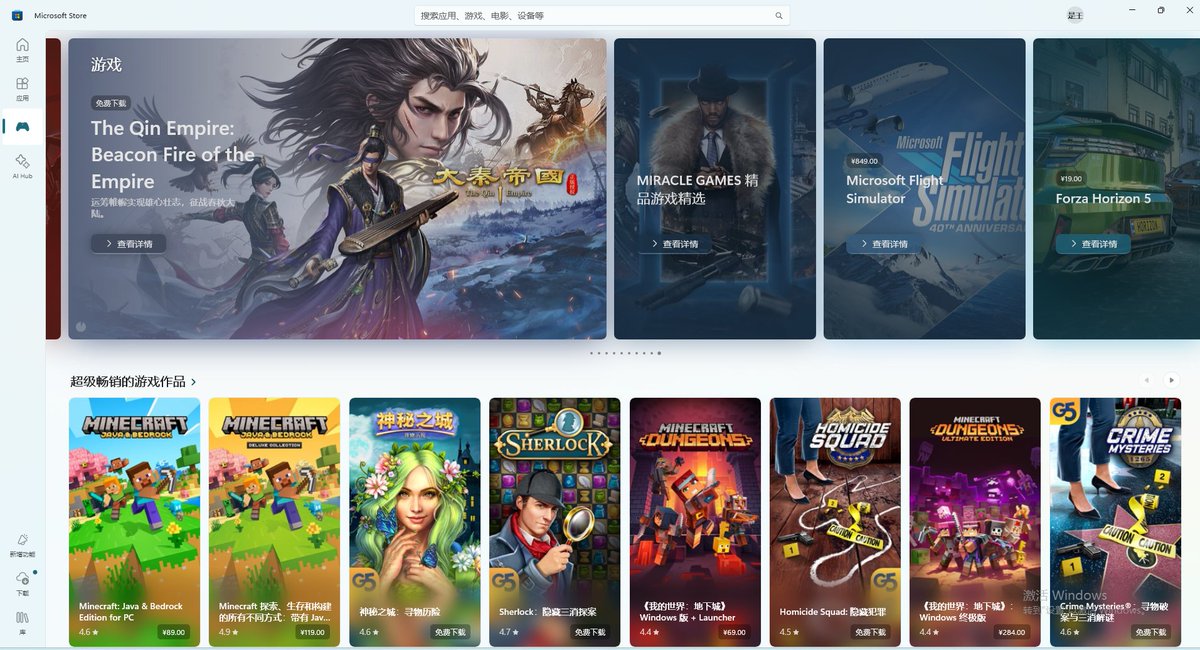Open the 游戏 (Gaming) sidebar section

(x=22, y=125)
